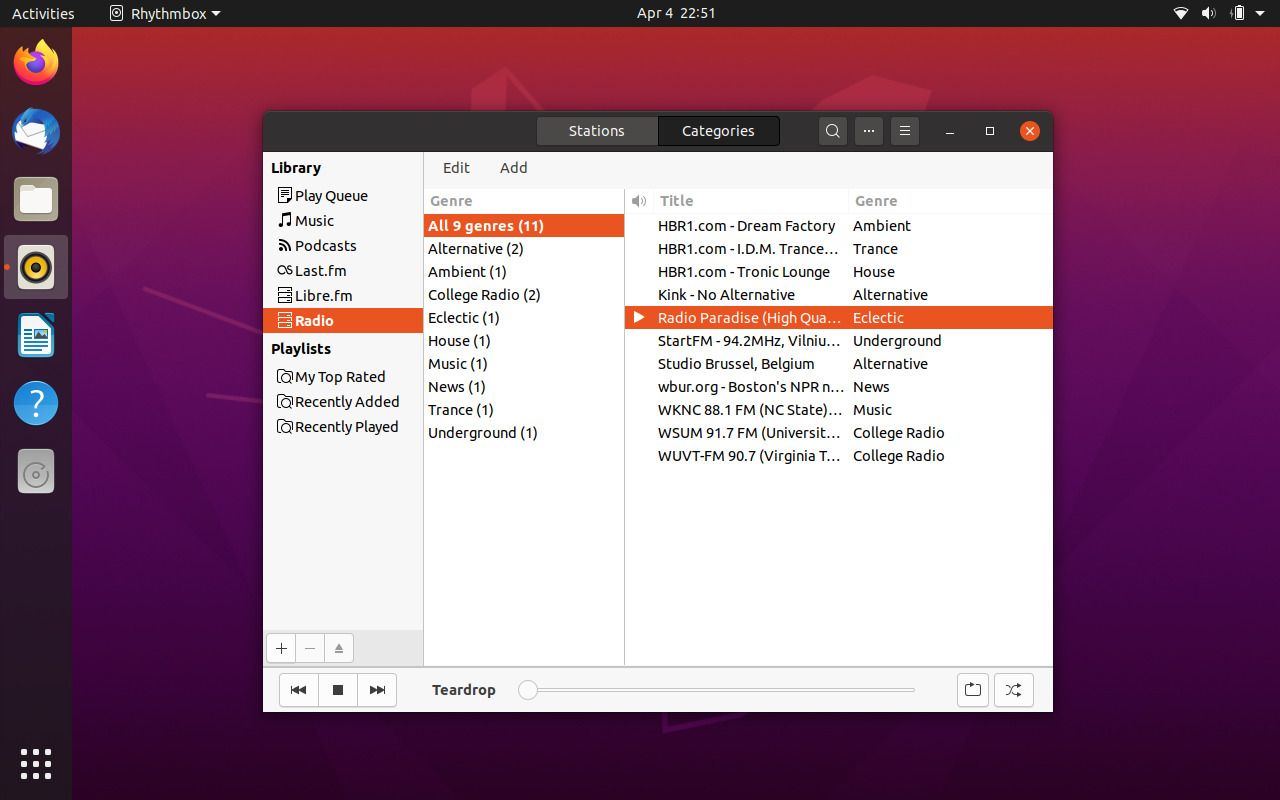The height and width of the screenshot is (800, 1280).
Task: Click Activities in the top bar
Action: tap(43, 13)
